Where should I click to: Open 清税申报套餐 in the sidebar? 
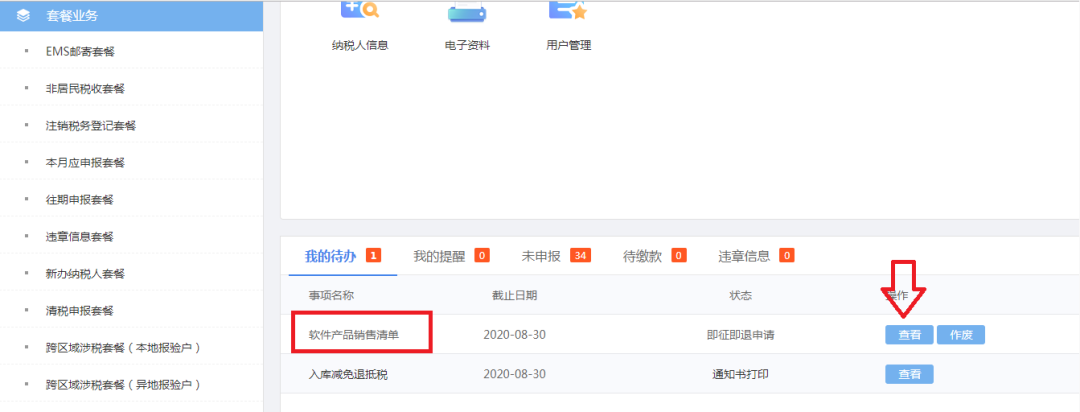(80, 311)
